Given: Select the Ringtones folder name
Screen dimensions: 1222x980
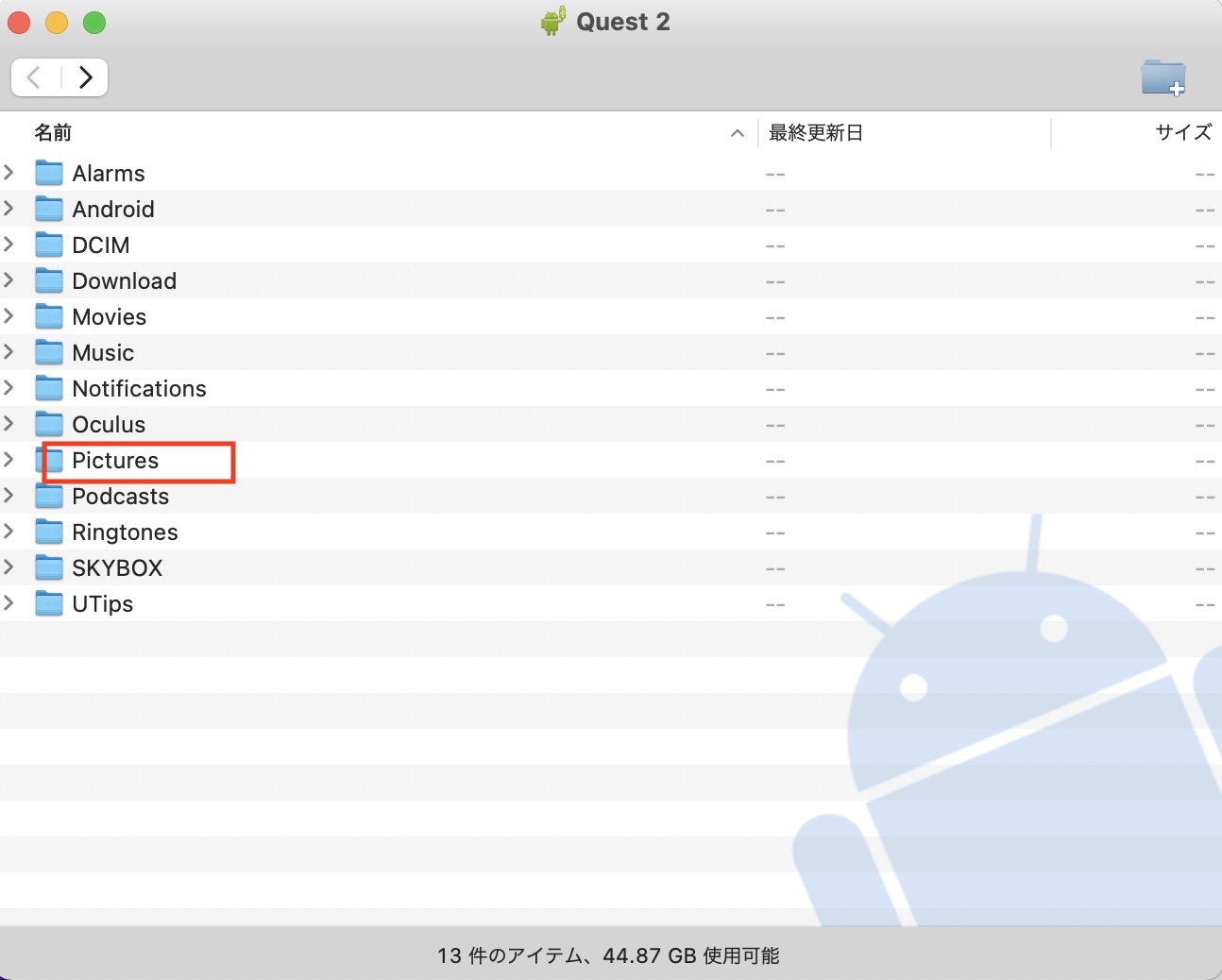Looking at the screenshot, I should coord(126,532).
